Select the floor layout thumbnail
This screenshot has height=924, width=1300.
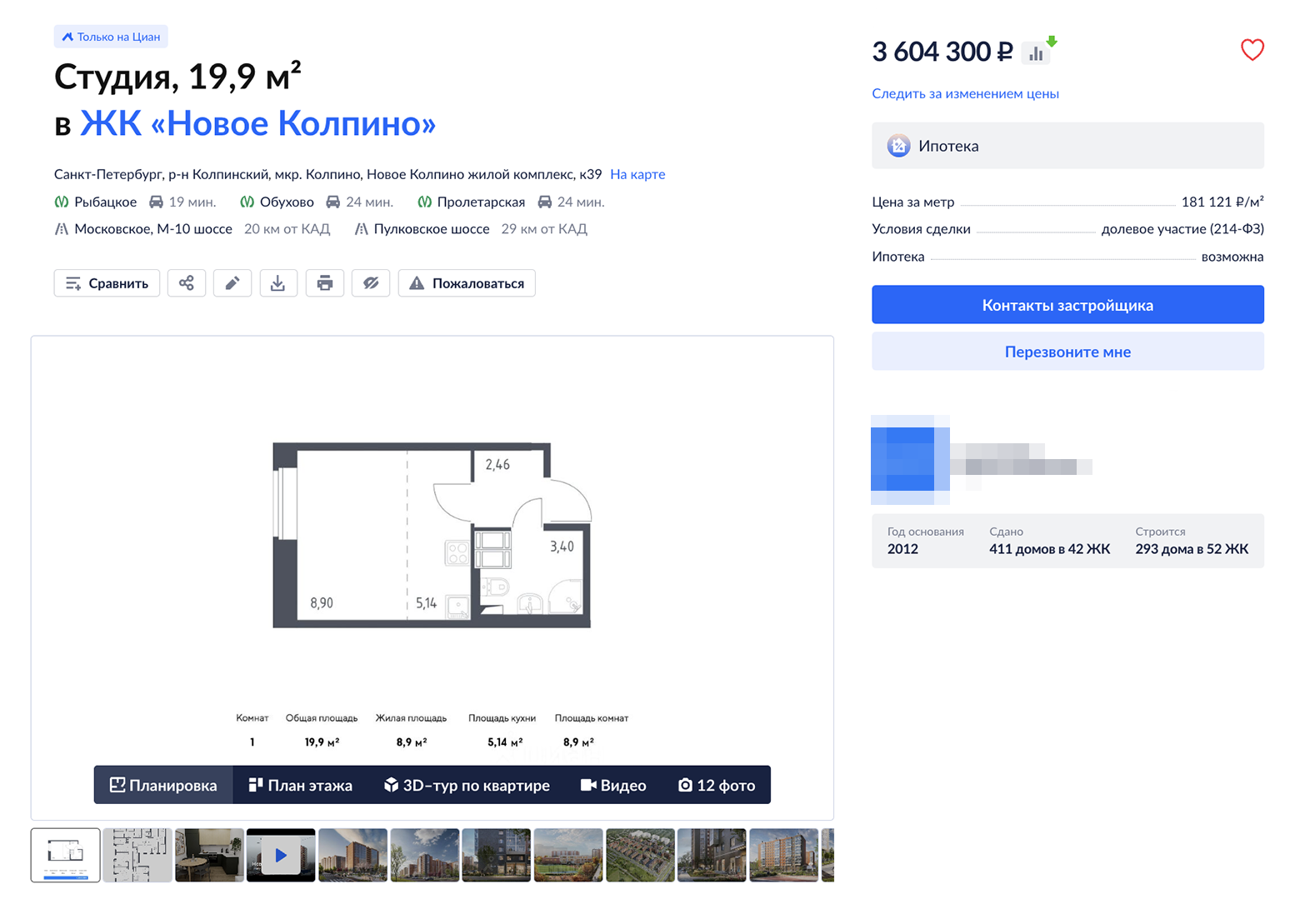pyautogui.click(x=66, y=855)
